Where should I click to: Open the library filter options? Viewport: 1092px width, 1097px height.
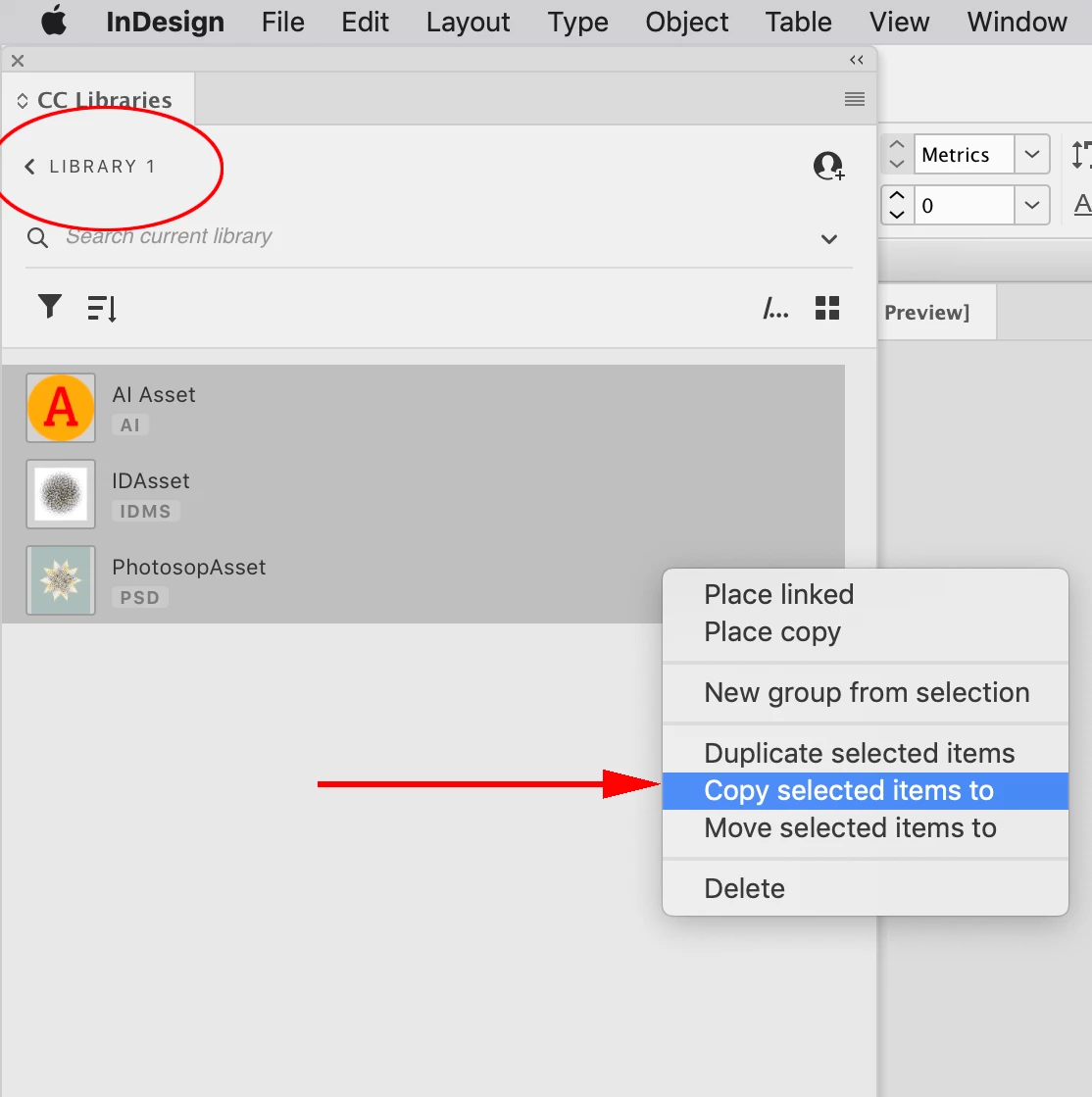point(50,307)
